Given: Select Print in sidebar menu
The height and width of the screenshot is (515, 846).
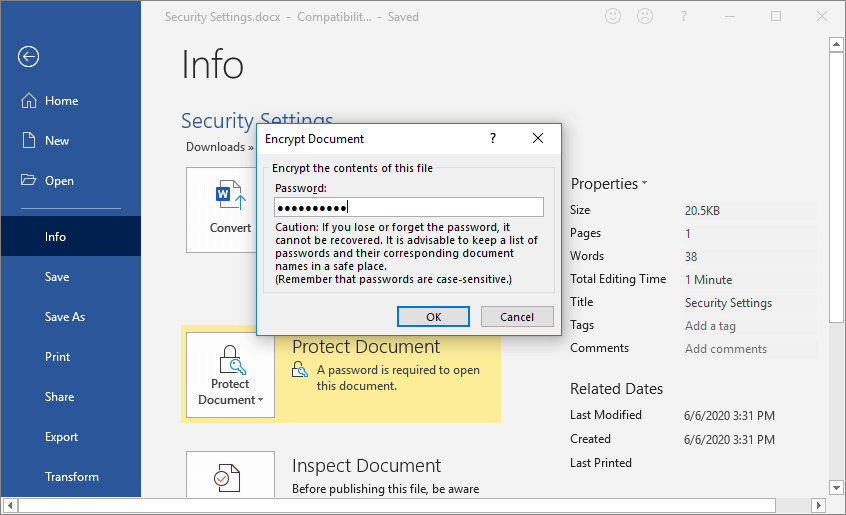Looking at the screenshot, I should (x=58, y=357).
